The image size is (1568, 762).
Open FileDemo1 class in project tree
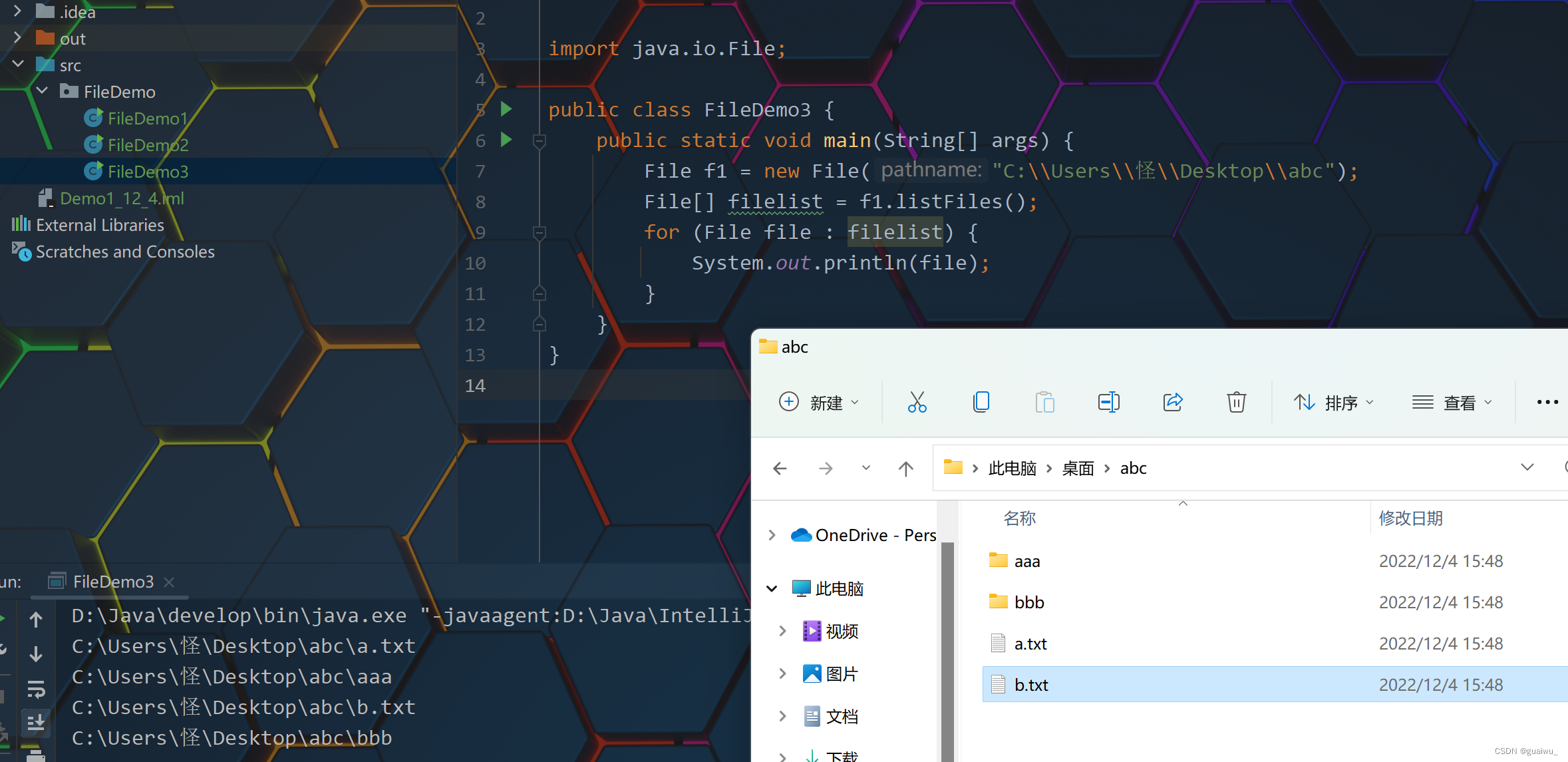click(x=137, y=118)
